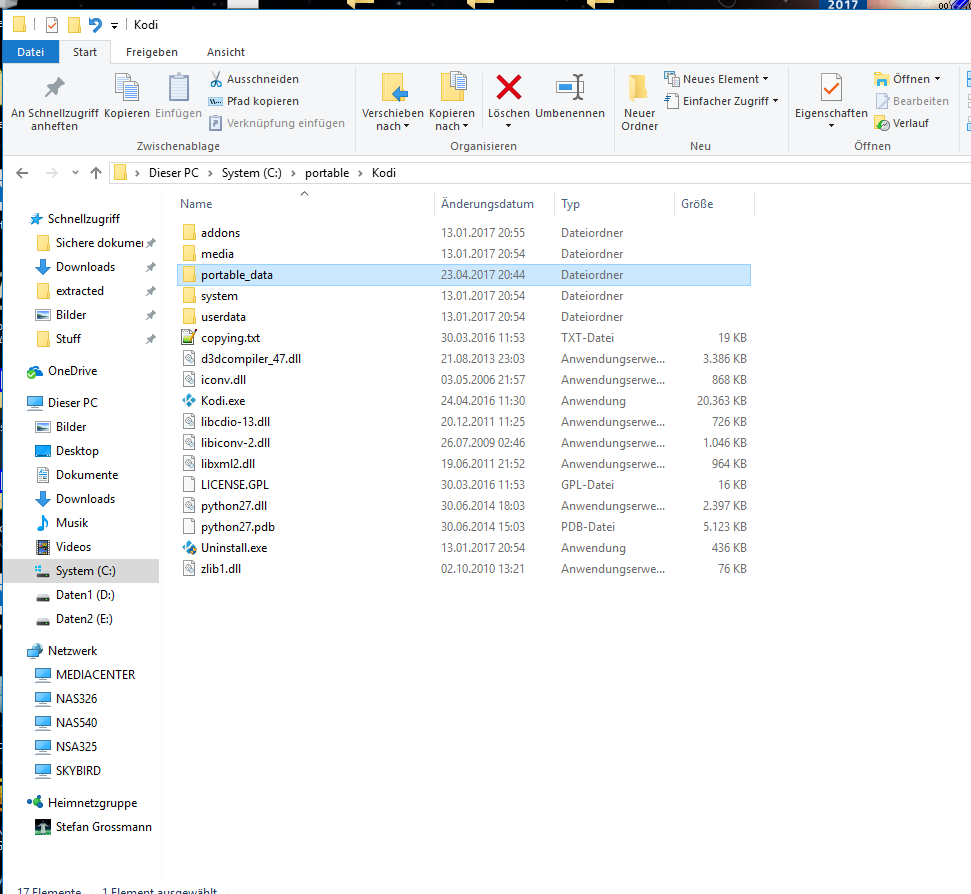This screenshot has height=894, width=971.
Task: Select Musik in the sidebar
Action: click(72, 523)
